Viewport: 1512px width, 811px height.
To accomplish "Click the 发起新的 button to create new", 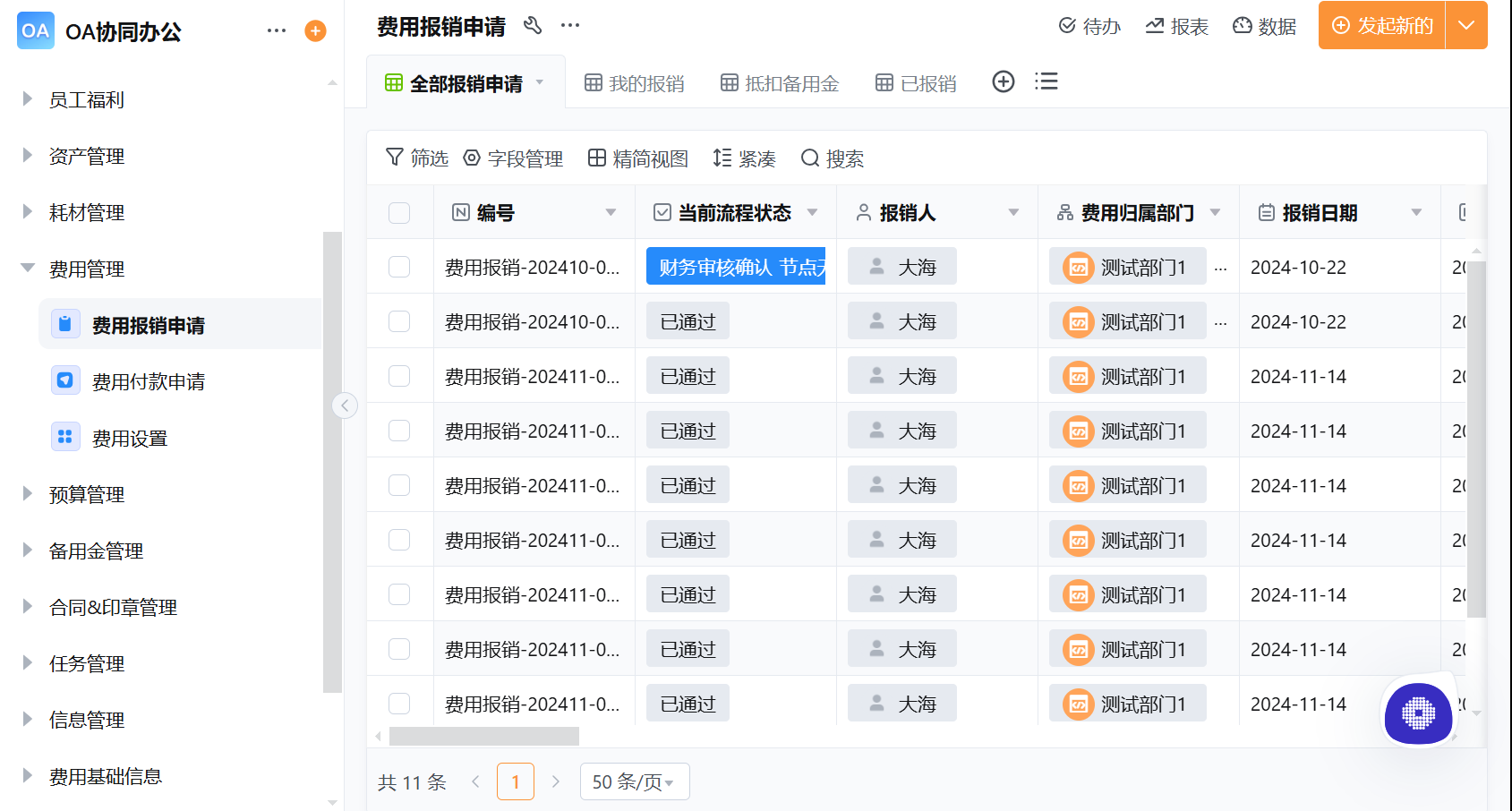I will coord(1380,26).
